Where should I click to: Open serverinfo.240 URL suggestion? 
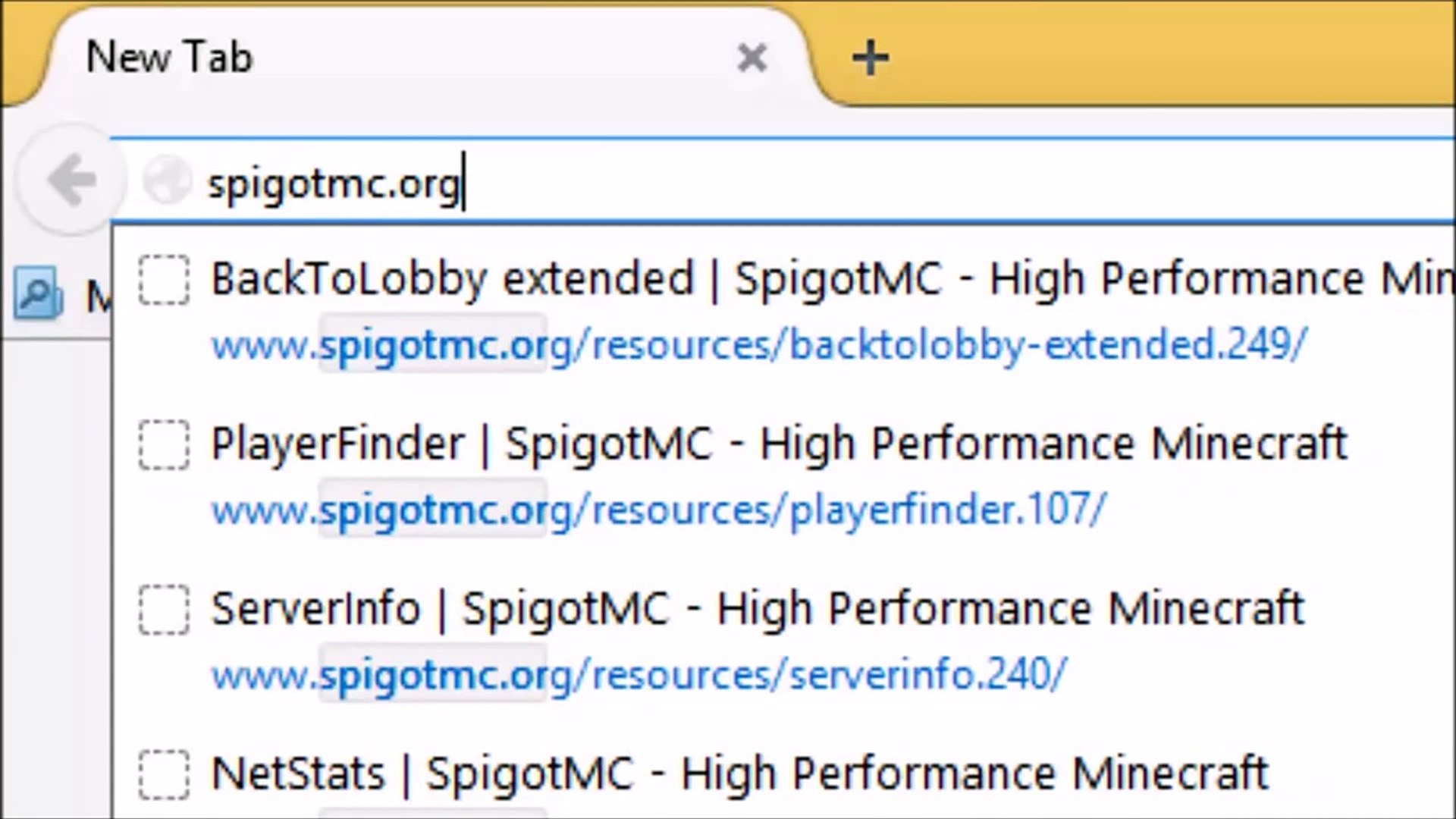coord(639,674)
